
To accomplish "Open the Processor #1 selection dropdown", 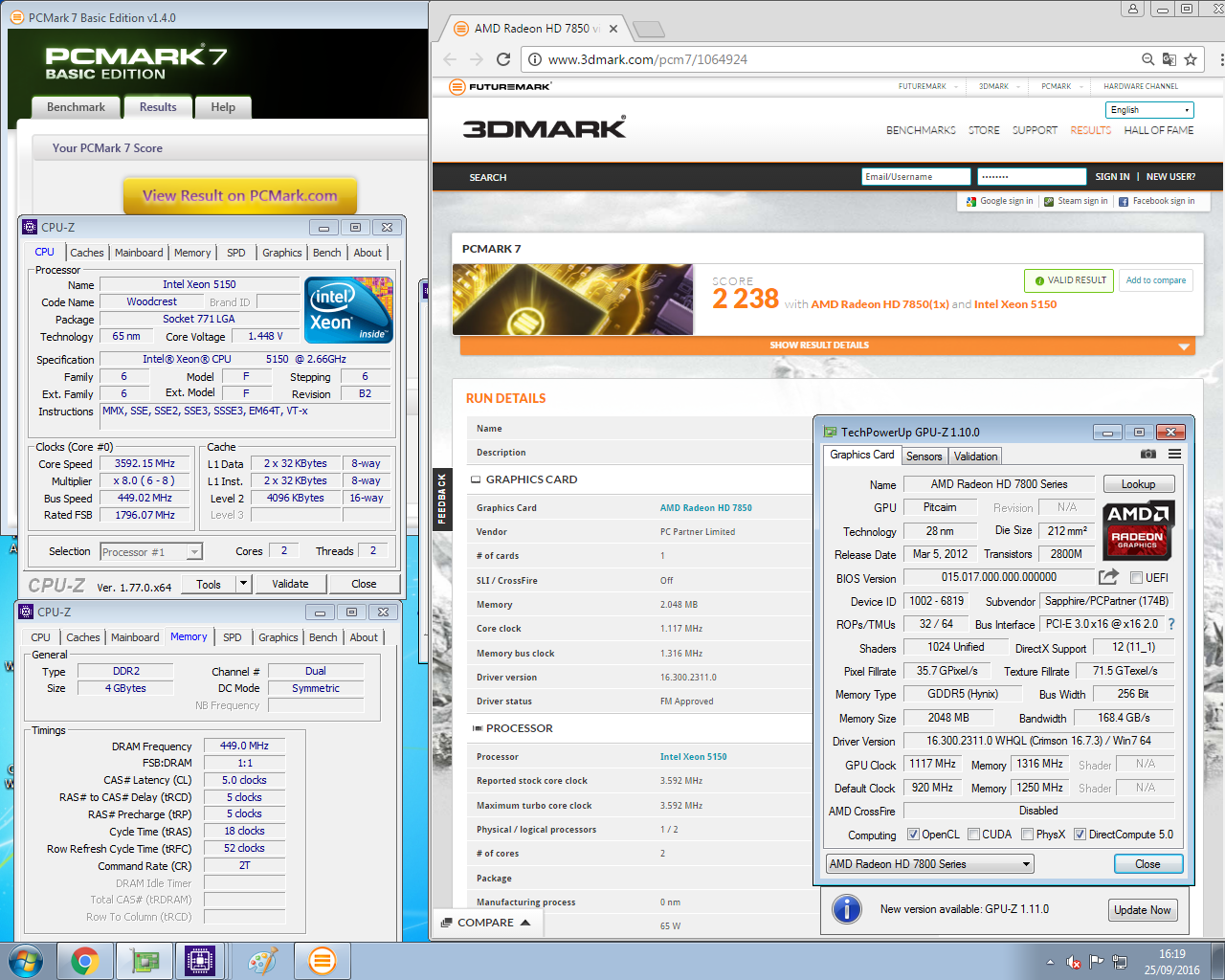I will pyautogui.click(x=151, y=552).
